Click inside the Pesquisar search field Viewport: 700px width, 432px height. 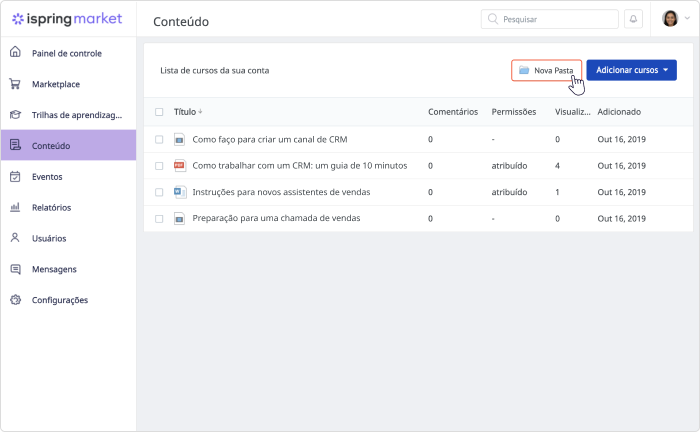point(550,19)
